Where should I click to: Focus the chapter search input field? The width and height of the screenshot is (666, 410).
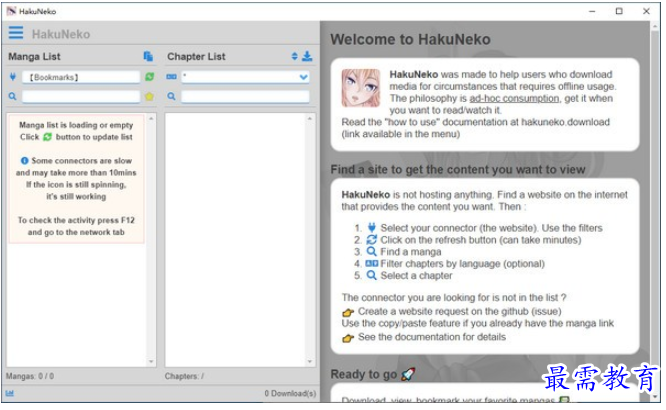pyautogui.click(x=245, y=96)
